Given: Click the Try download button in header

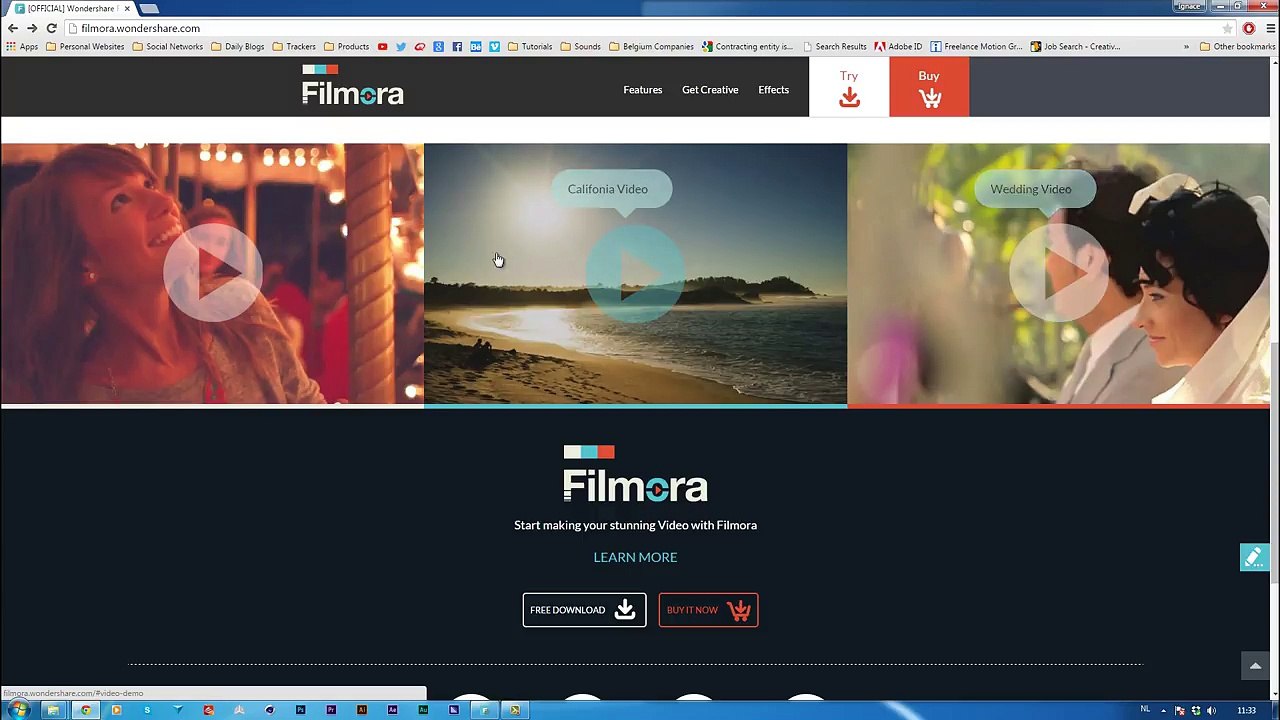Looking at the screenshot, I should coord(849,87).
